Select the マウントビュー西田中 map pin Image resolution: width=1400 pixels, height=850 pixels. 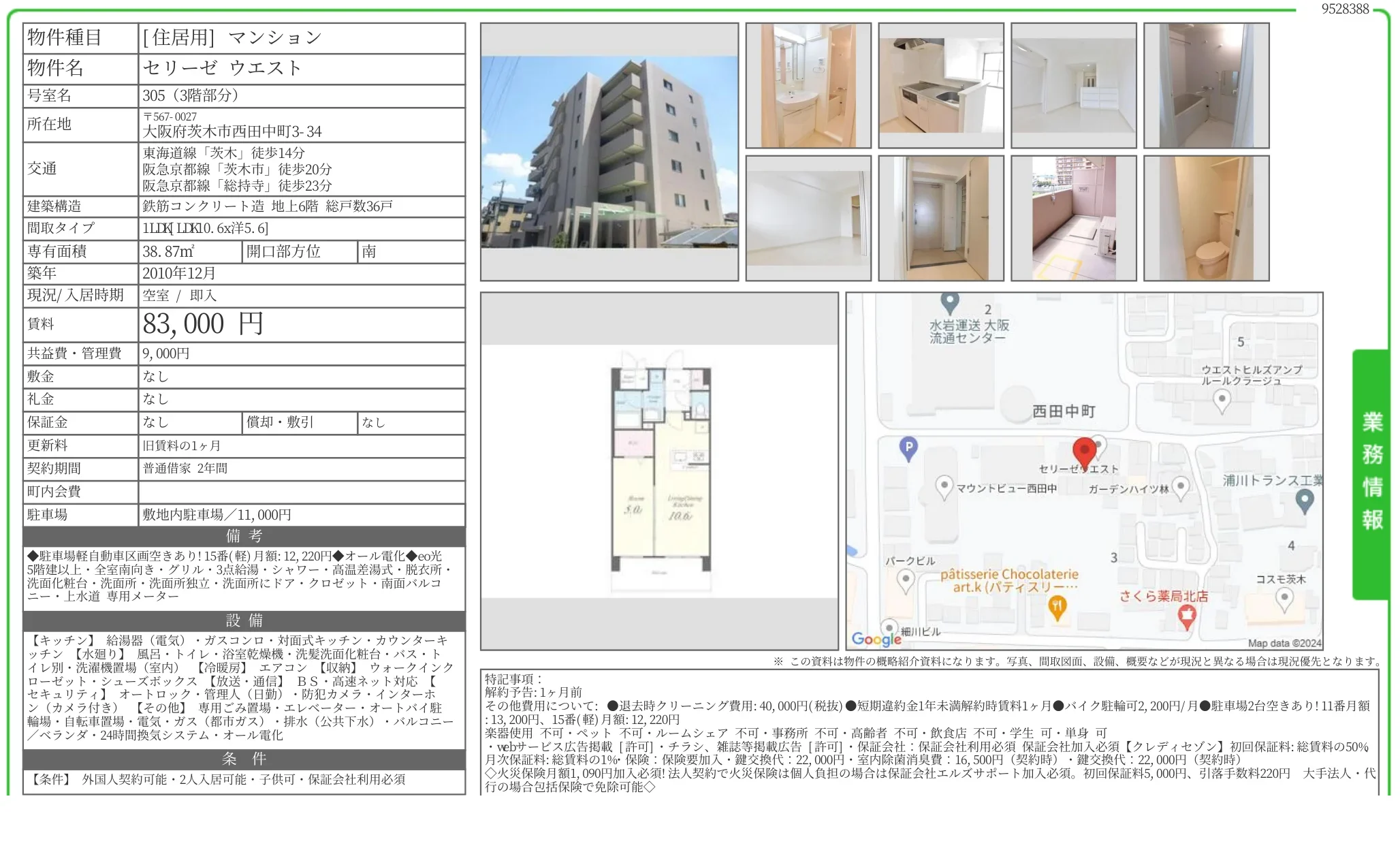944,488
